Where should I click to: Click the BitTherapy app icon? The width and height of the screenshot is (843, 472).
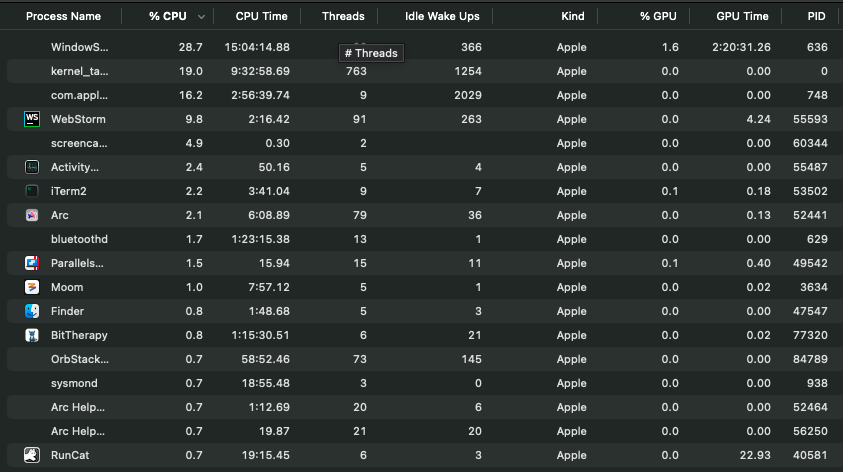pos(32,335)
